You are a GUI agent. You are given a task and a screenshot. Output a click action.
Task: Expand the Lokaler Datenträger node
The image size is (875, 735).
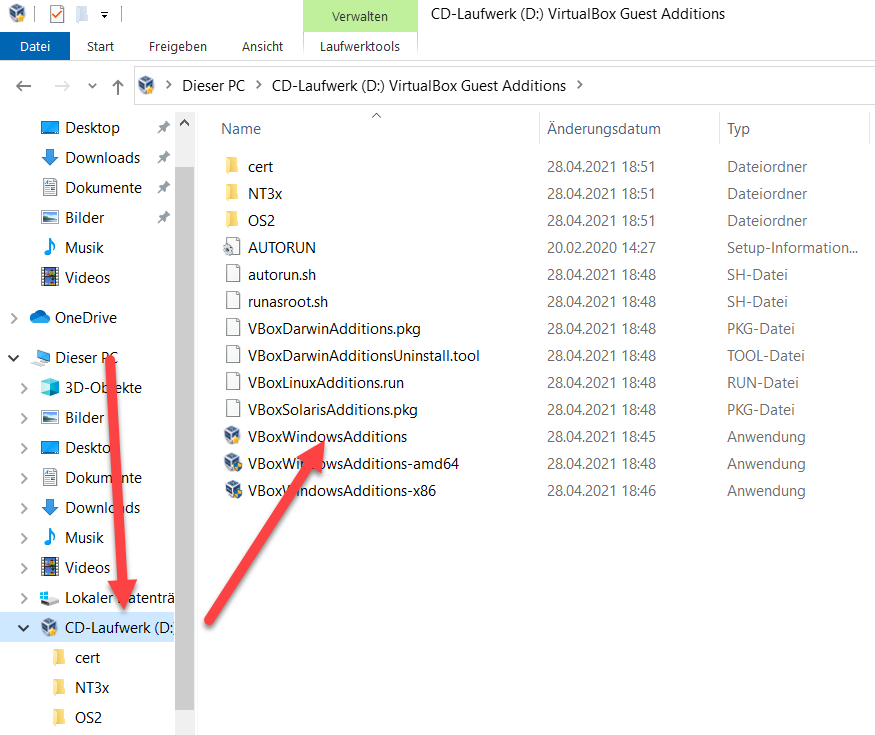(24, 598)
